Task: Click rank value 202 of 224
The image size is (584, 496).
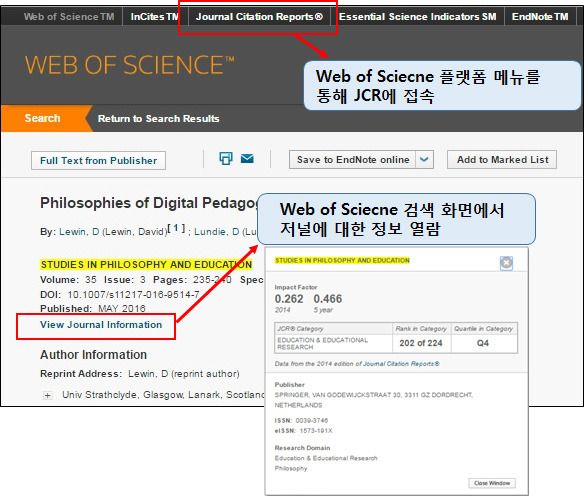Action: click(421, 343)
